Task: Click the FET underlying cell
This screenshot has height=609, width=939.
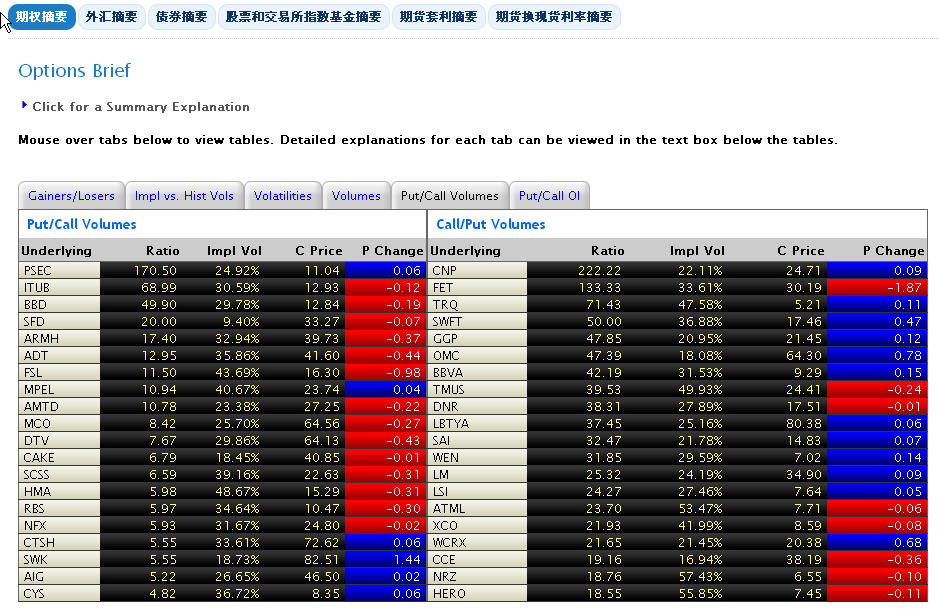Action: 477,287
